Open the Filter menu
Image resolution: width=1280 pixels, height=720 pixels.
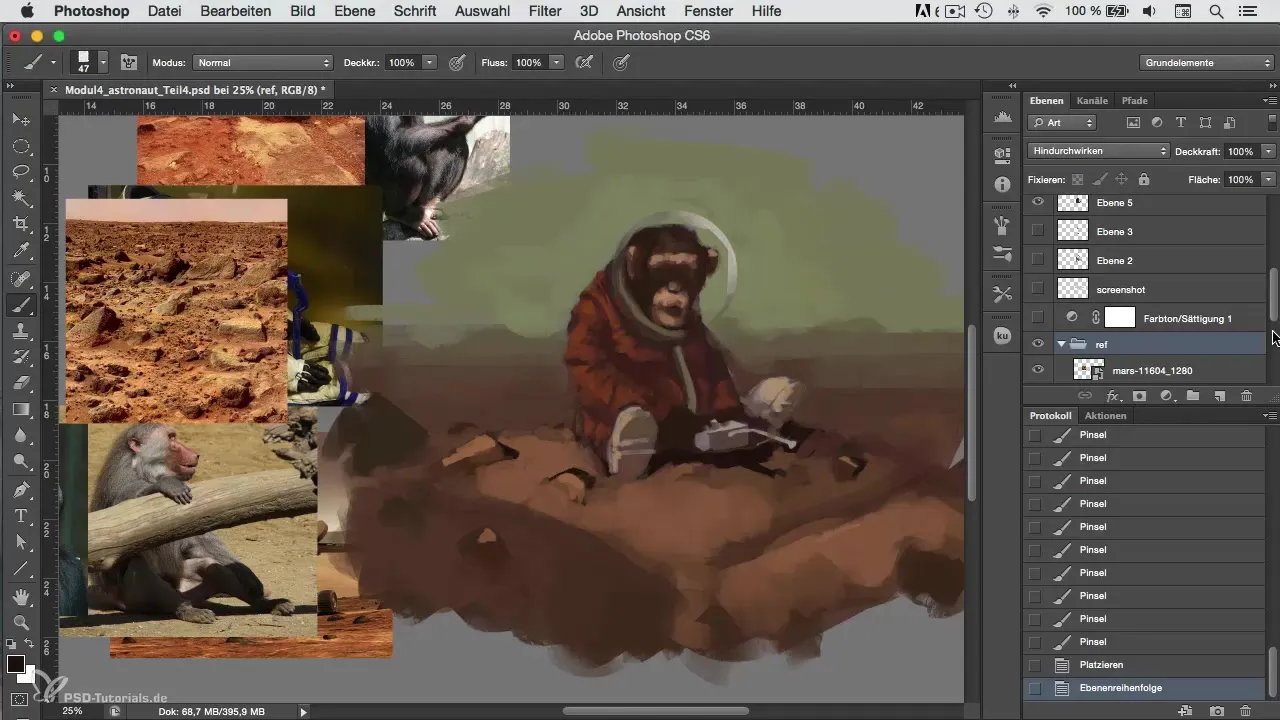[545, 11]
